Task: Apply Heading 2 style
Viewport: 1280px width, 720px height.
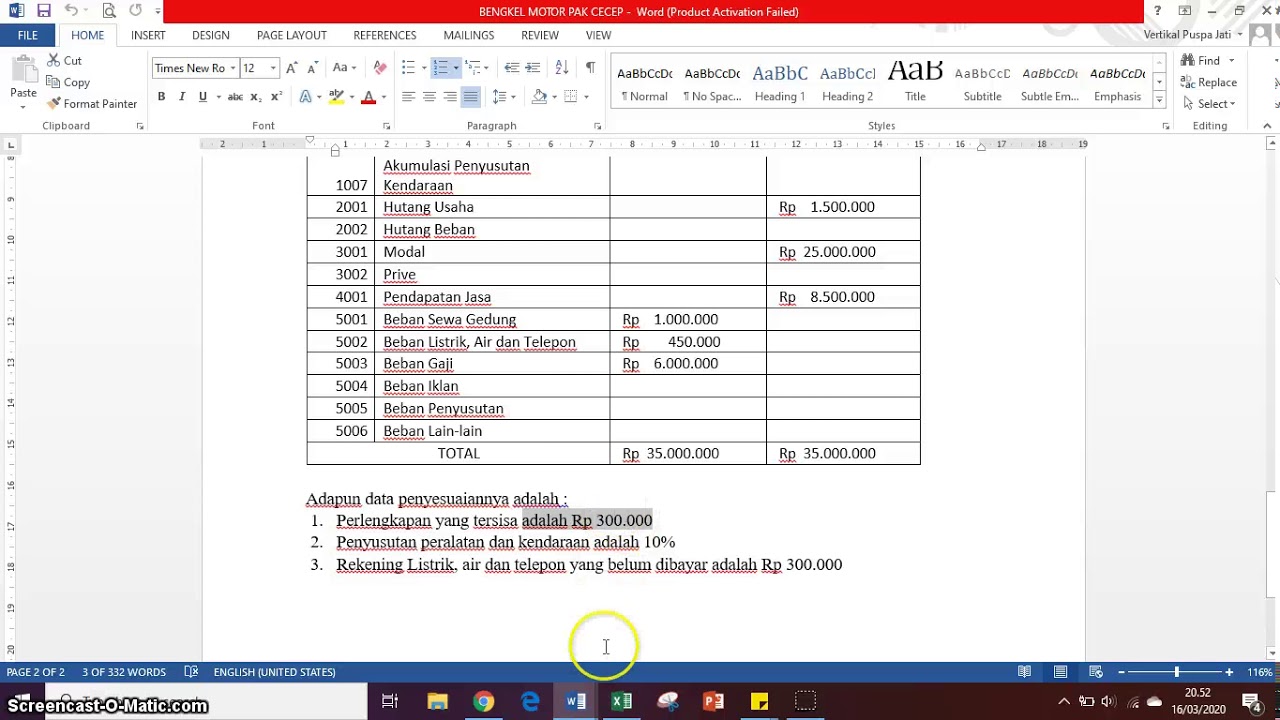Action: (848, 82)
